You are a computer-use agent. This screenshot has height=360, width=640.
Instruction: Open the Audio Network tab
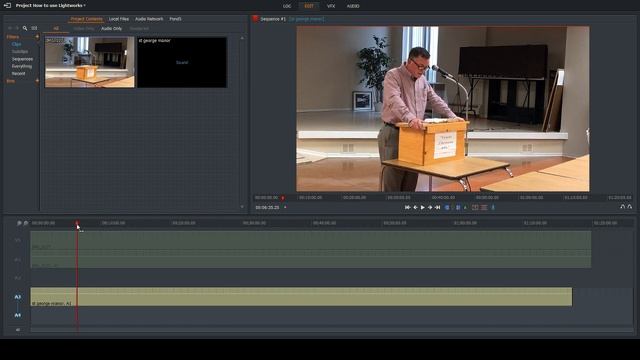(x=149, y=19)
